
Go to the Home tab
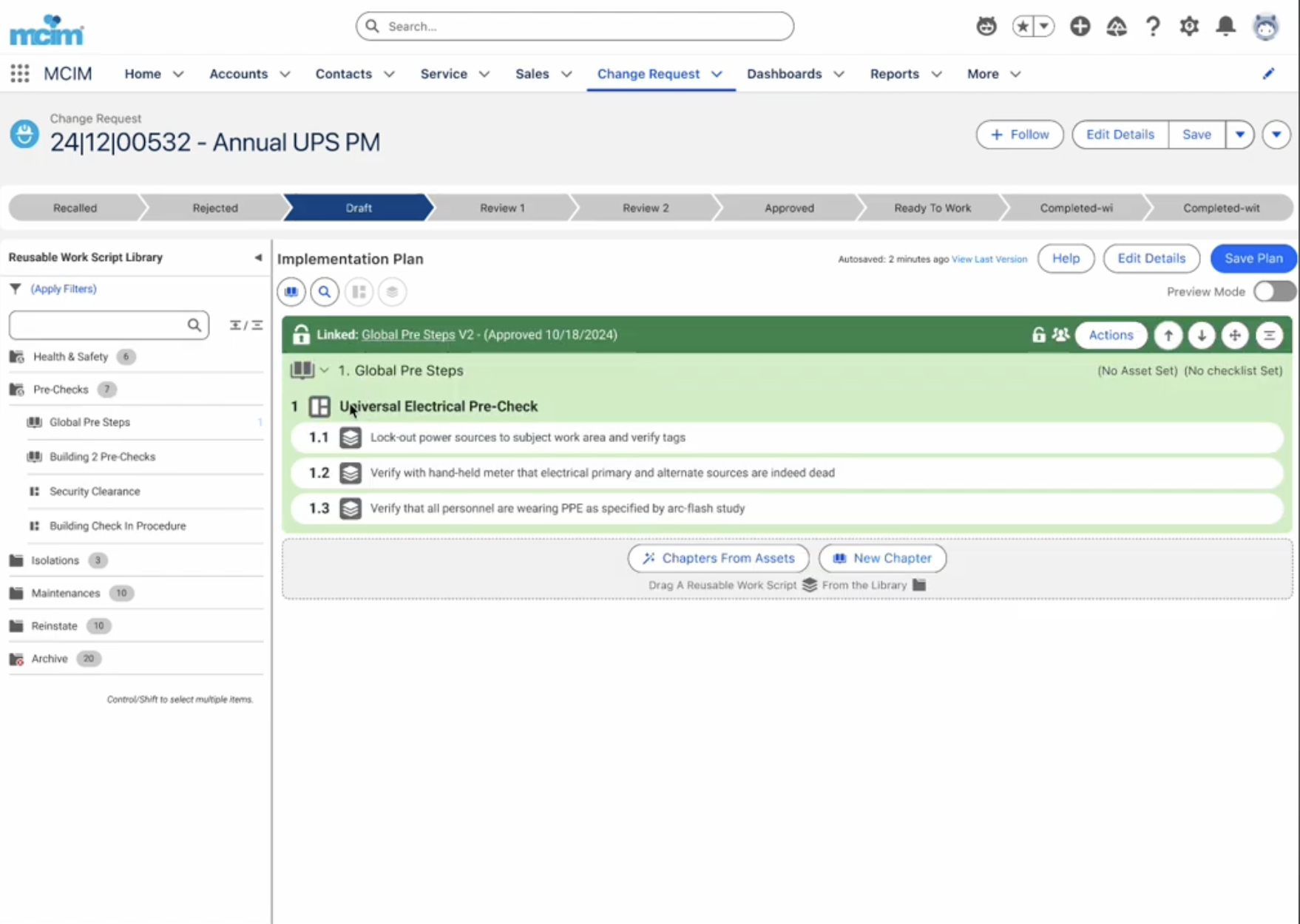(143, 74)
